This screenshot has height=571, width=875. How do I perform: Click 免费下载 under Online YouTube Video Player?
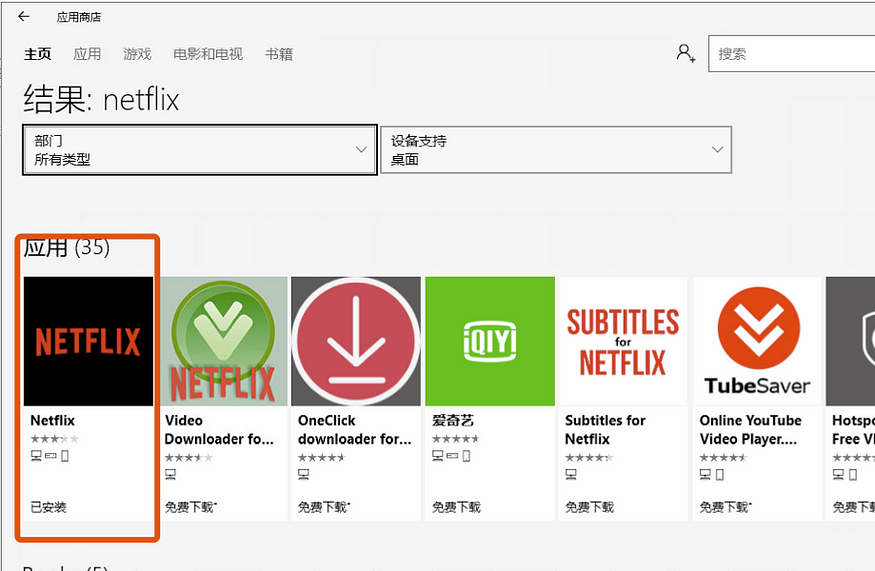725,507
